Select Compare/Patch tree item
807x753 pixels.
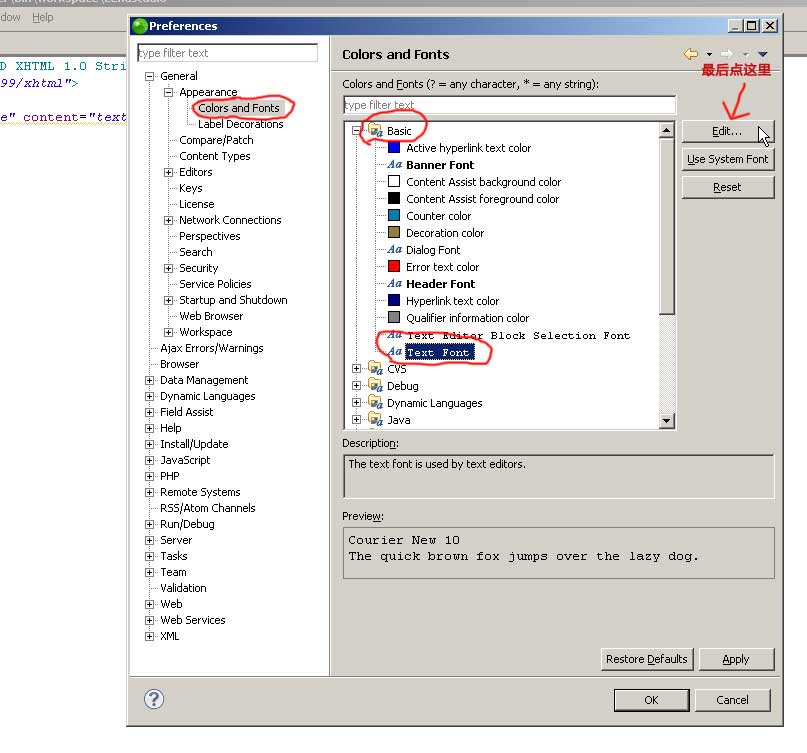coord(216,140)
